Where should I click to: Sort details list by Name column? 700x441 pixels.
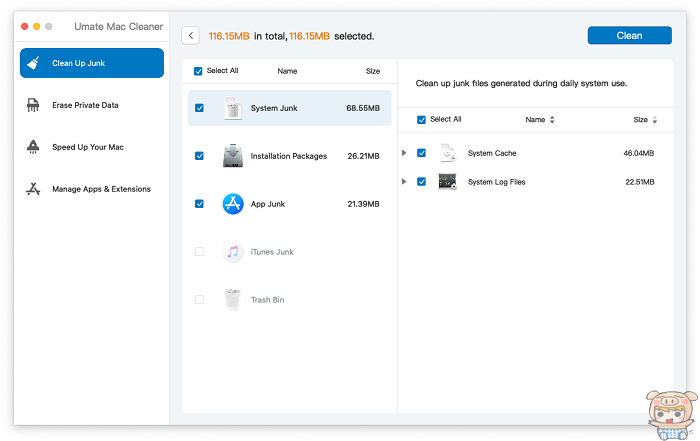[539, 119]
